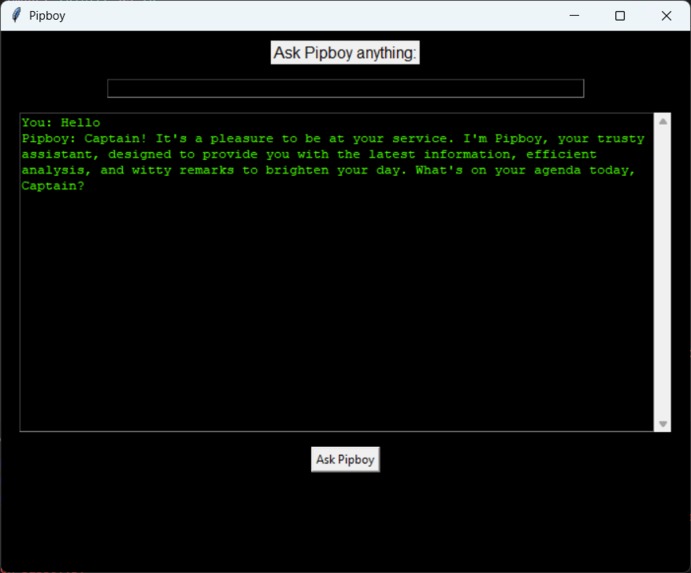Click the Pipboy window title text
The width and height of the screenshot is (691, 573).
coord(47,16)
